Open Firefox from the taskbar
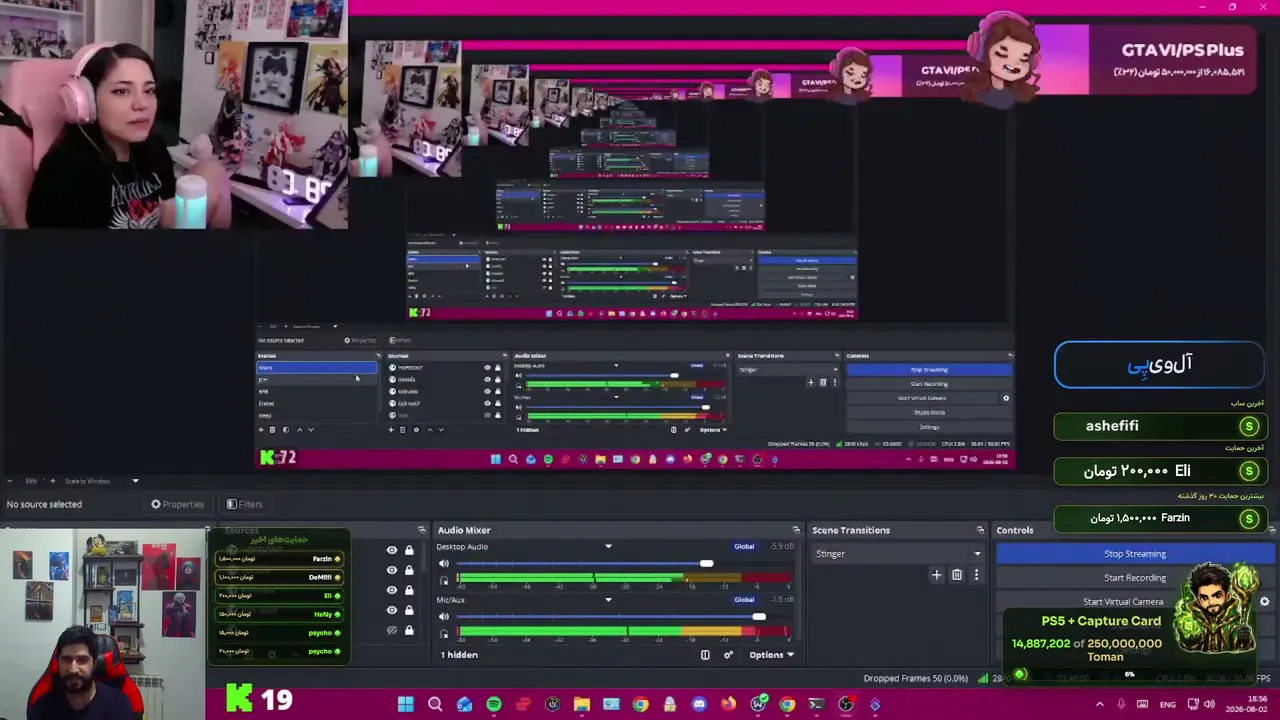 click(728, 704)
